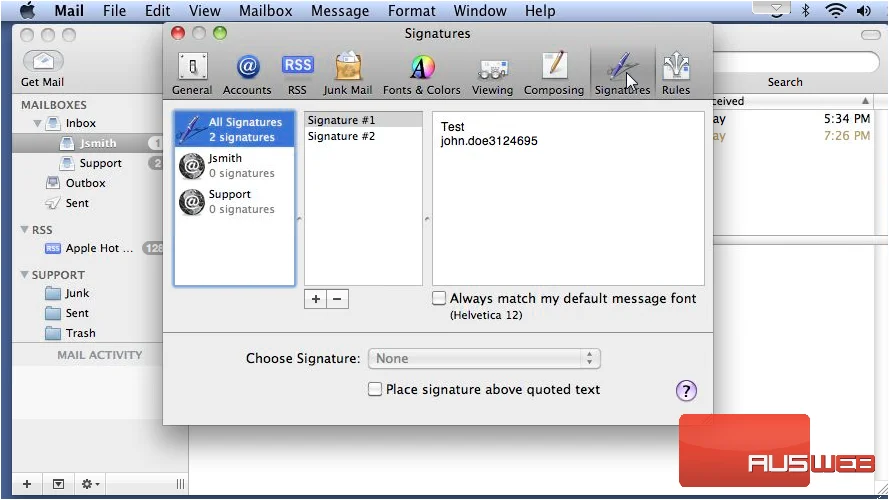This screenshot has width=889, height=500.
Task: Open the RSS preferences pane
Action: point(297,74)
